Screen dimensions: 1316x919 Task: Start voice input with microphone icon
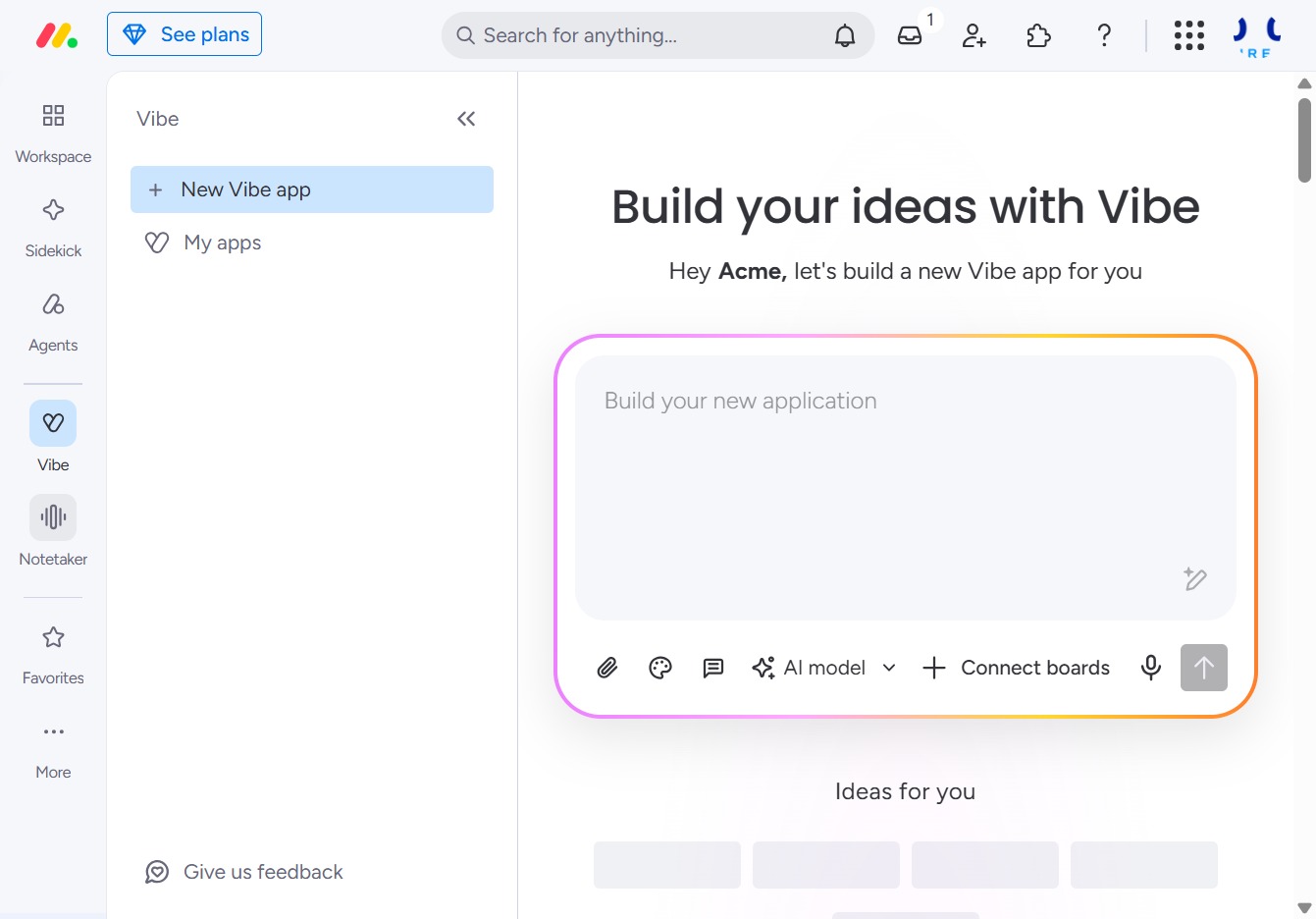[1151, 668]
